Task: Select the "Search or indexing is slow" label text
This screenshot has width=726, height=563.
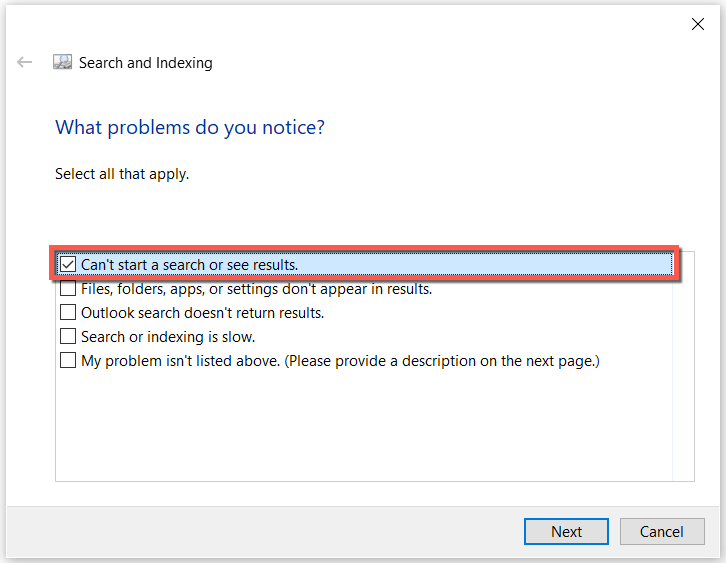Action: coord(168,337)
